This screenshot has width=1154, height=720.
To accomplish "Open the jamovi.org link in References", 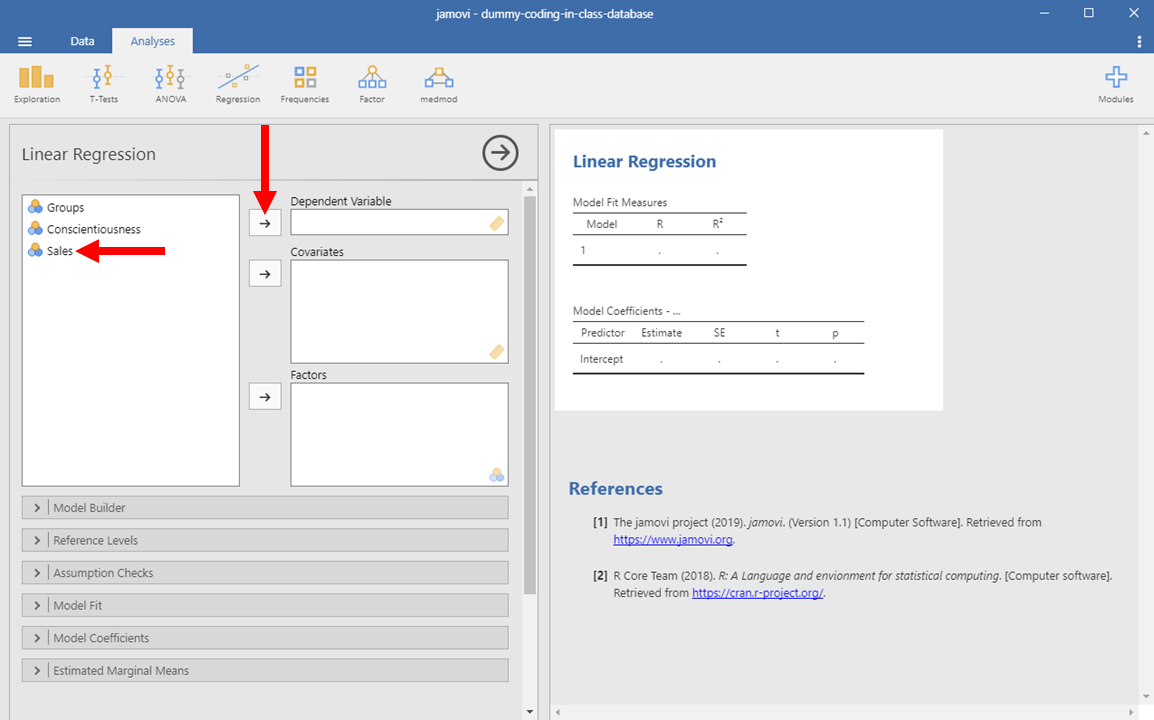I will (673, 540).
